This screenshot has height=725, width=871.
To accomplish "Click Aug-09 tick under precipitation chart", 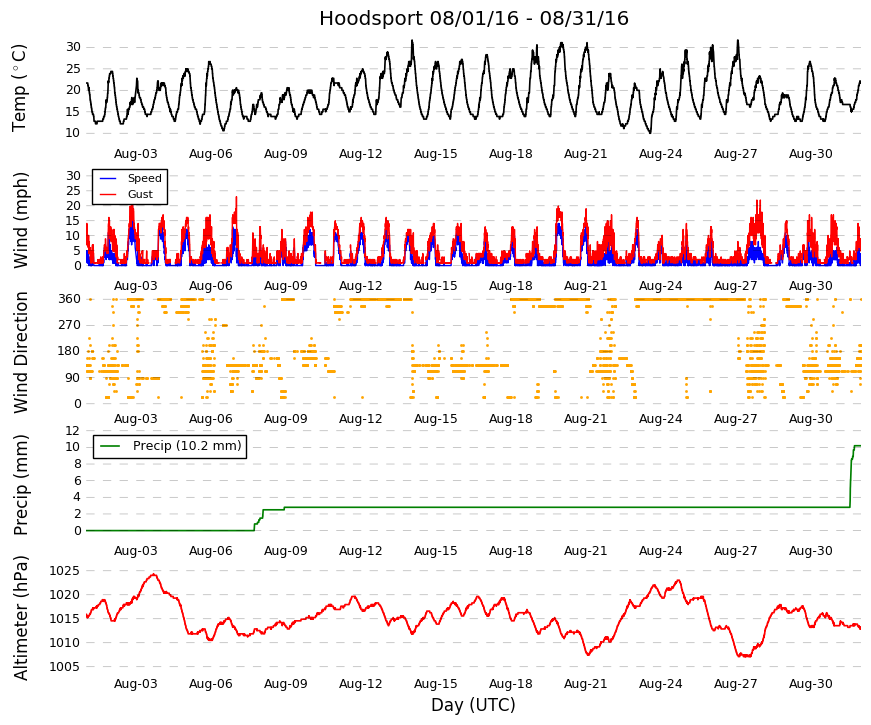I will click(286, 551).
